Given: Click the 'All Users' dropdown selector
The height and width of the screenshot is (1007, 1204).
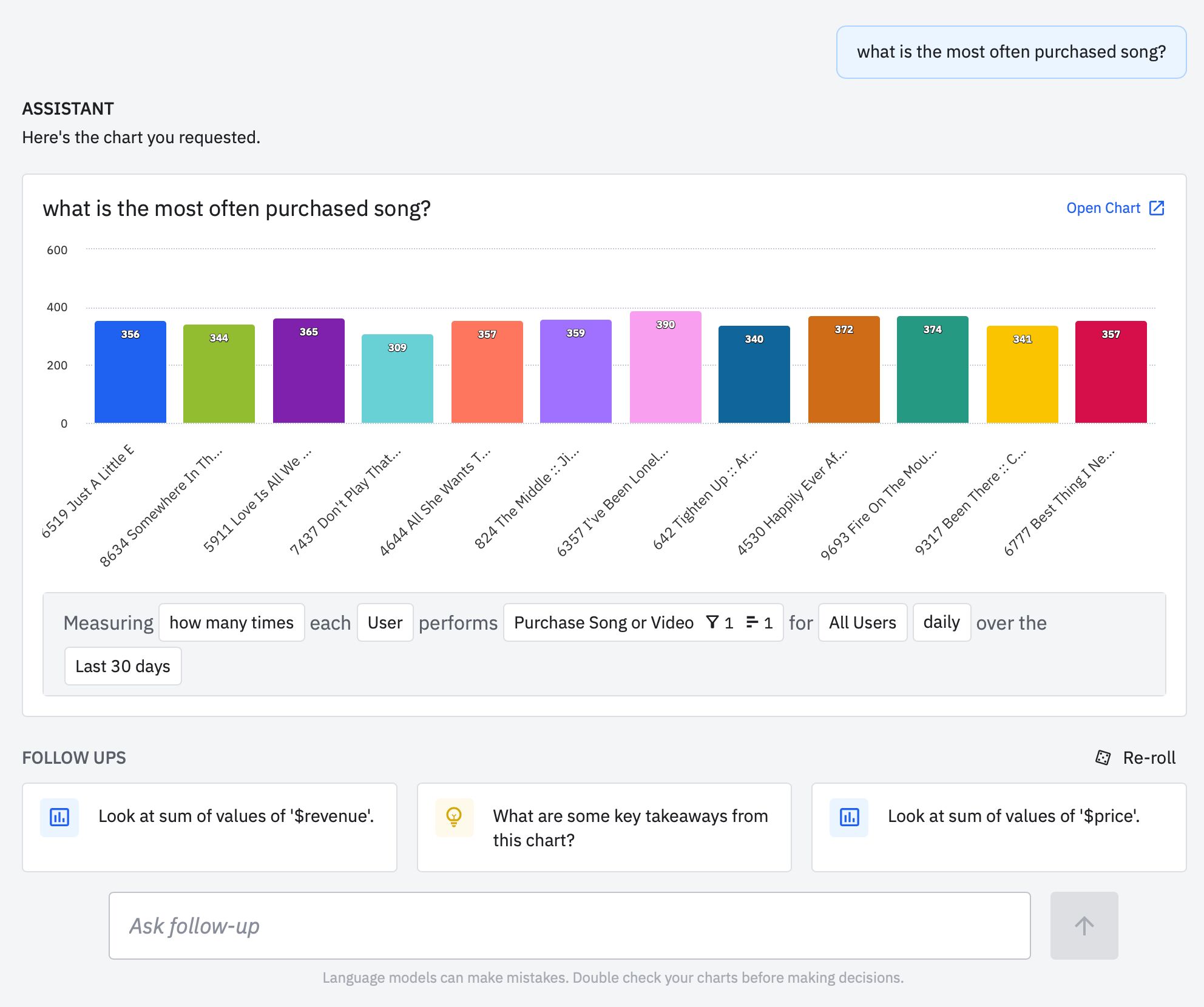Looking at the screenshot, I should coord(863,622).
